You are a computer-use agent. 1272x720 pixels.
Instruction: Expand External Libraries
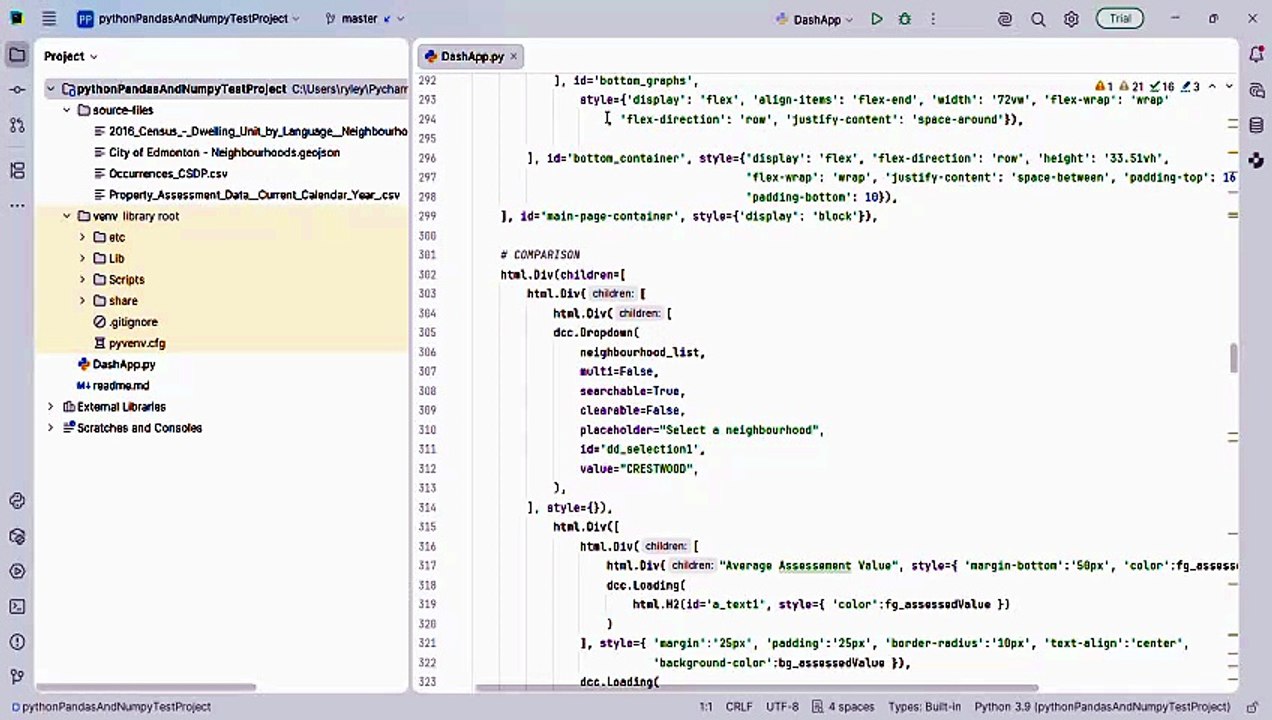50,407
